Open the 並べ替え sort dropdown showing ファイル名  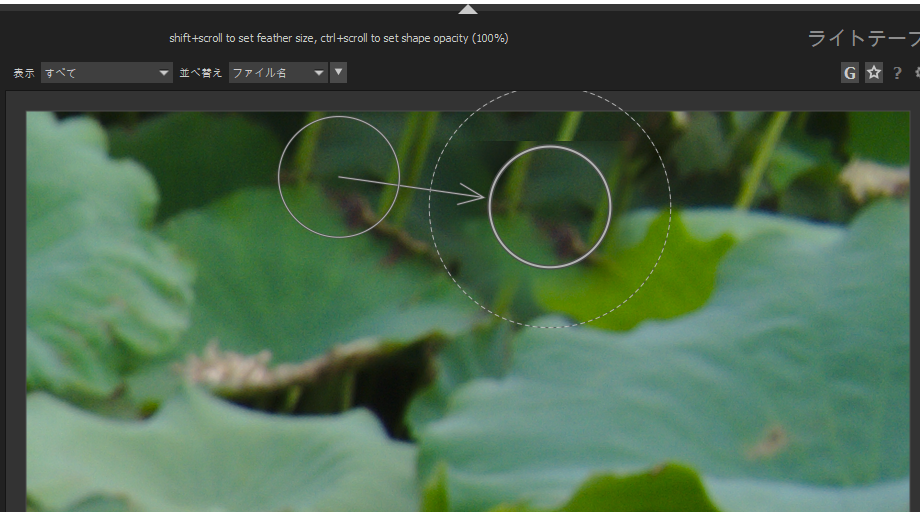(278, 73)
